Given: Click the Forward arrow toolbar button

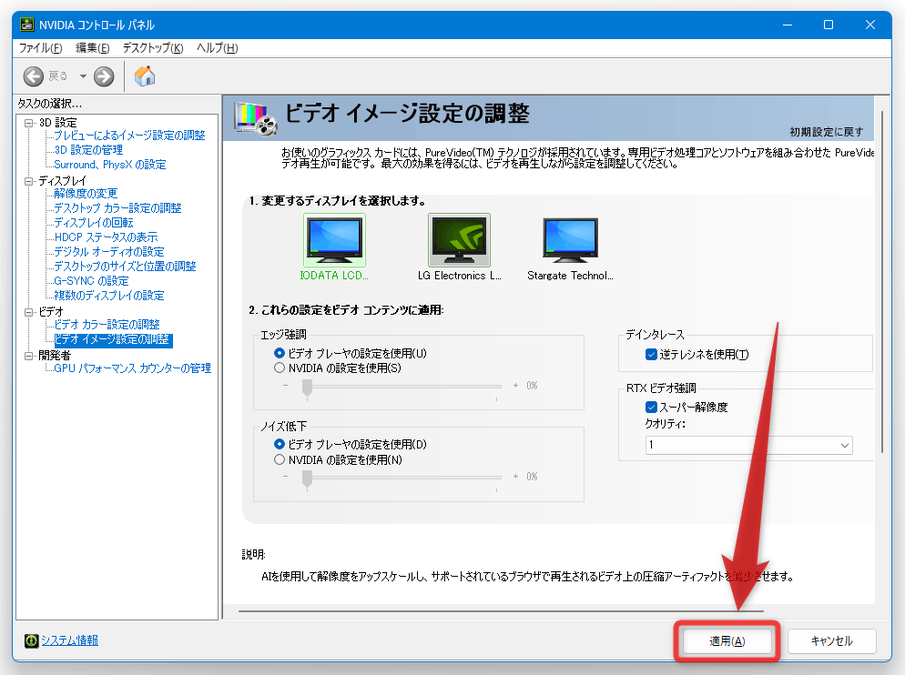Looking at the screenshot, I should tap(104, 76).
